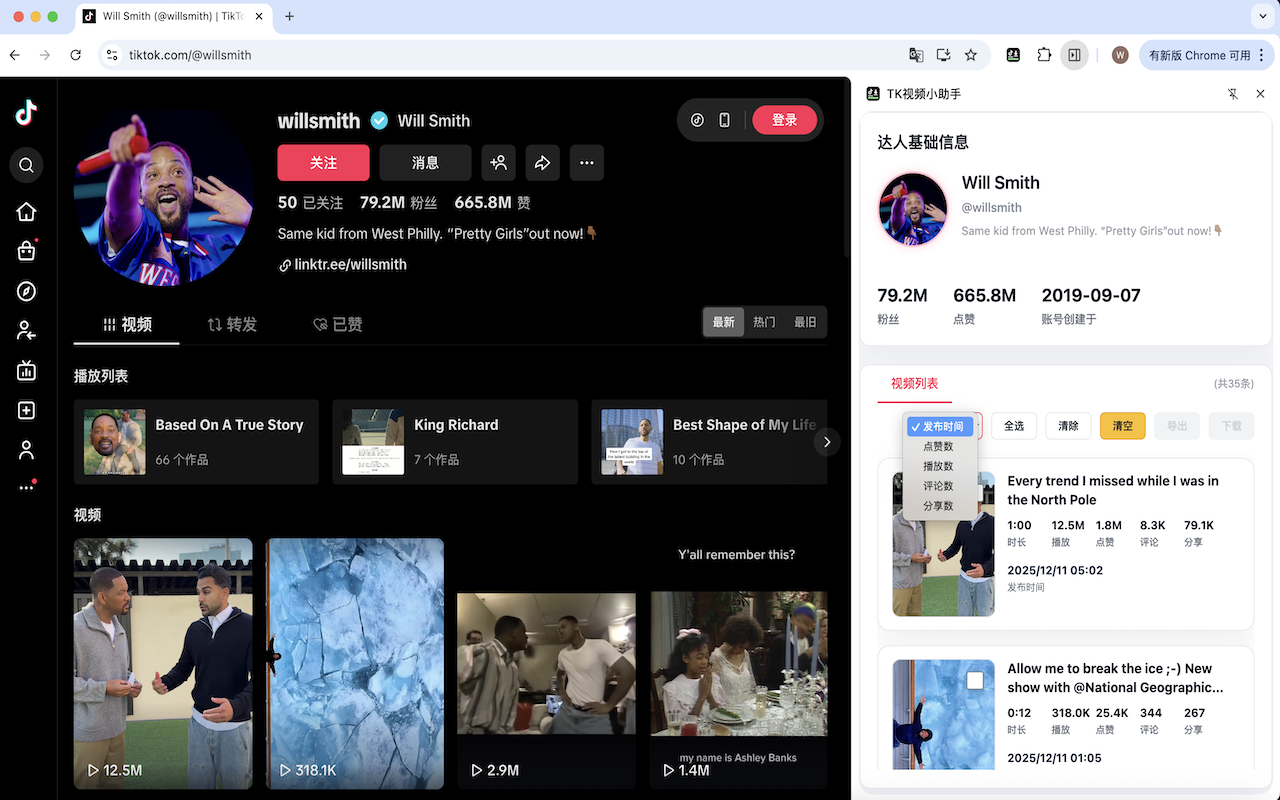Image resolution: width=1280 pixels, height=800 pixels.
Task: Switch to the 视频 tab on the profile
Action: click(127, 324)
